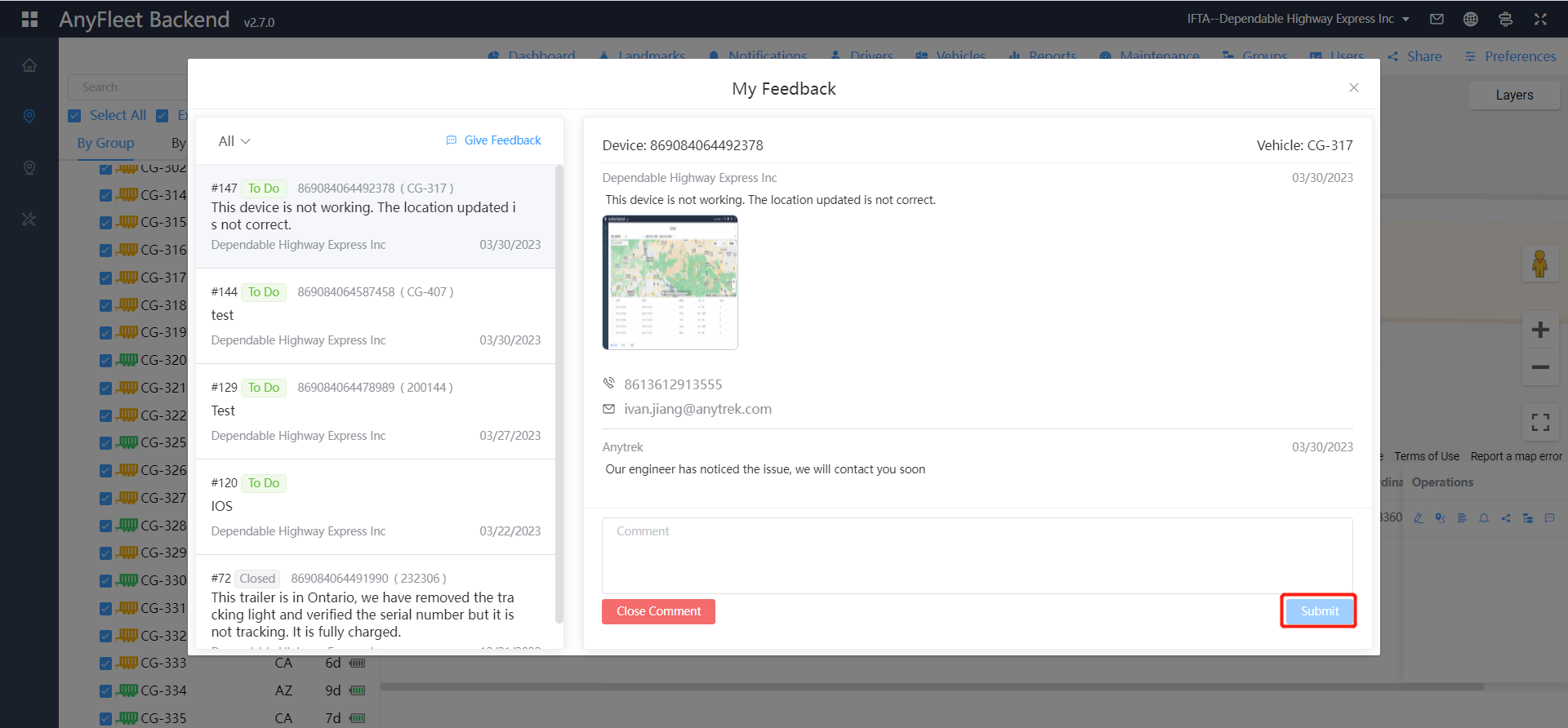Click the signpost icon in top header
Viewport: 1568px width, 728px height.
coord(1505,19)
